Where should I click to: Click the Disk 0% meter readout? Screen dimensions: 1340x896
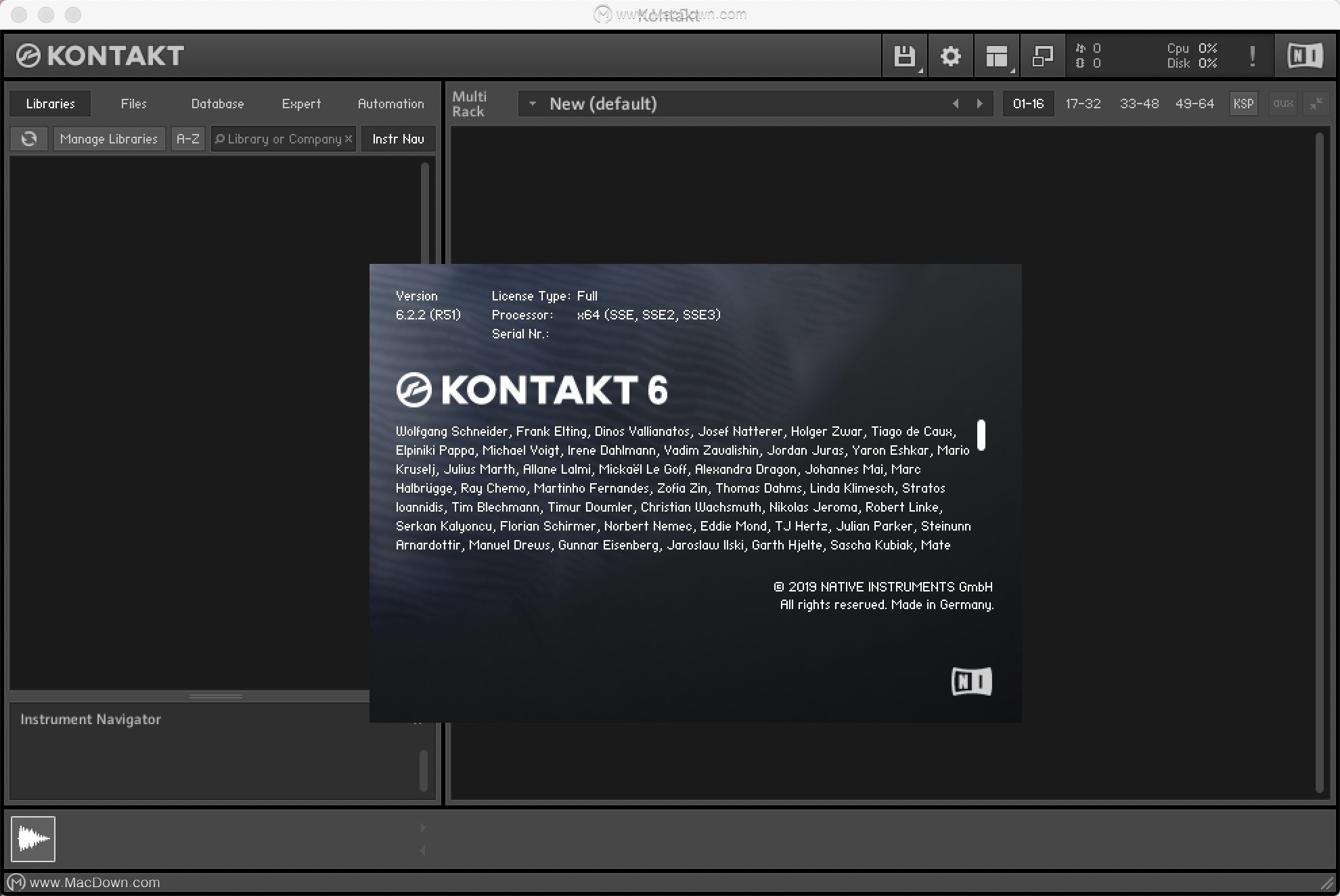1192,64
